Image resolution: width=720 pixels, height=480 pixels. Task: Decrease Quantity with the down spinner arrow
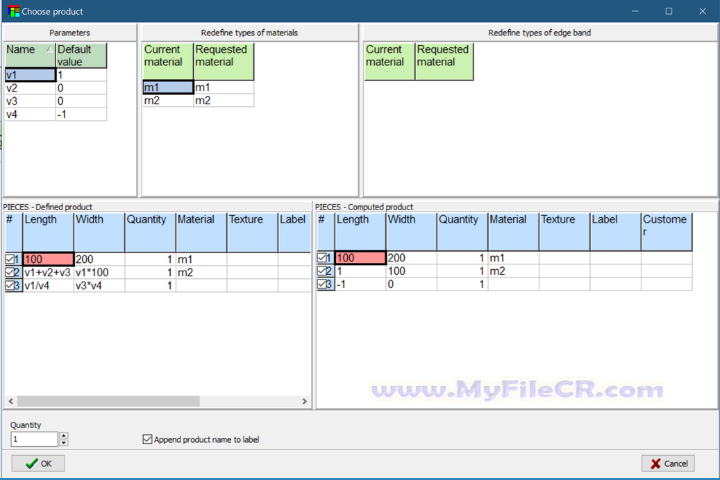point(64,443)
